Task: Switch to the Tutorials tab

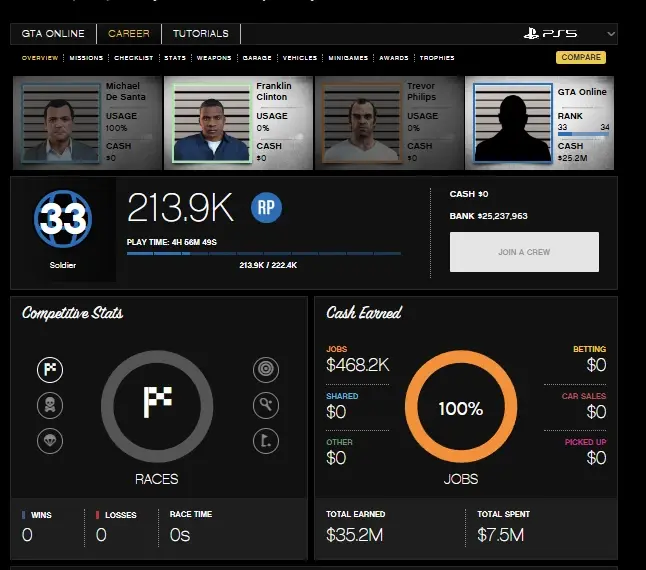Action: 200,34
